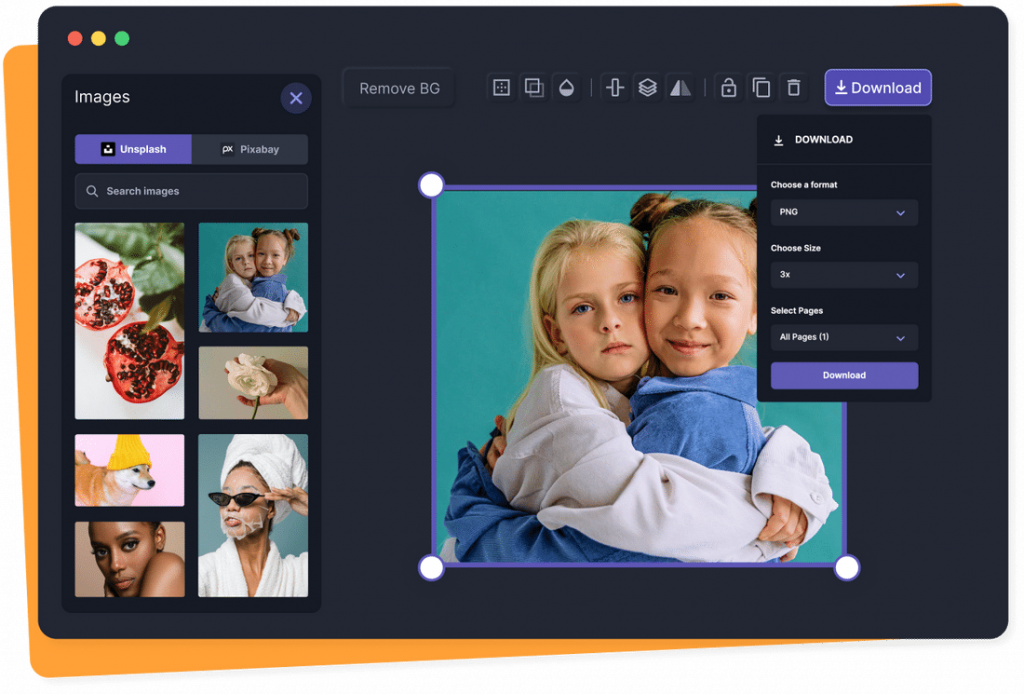This screenshot has width=1024, height=694.
Task: Click the alignment tool icon
Action: coord(614,87)
